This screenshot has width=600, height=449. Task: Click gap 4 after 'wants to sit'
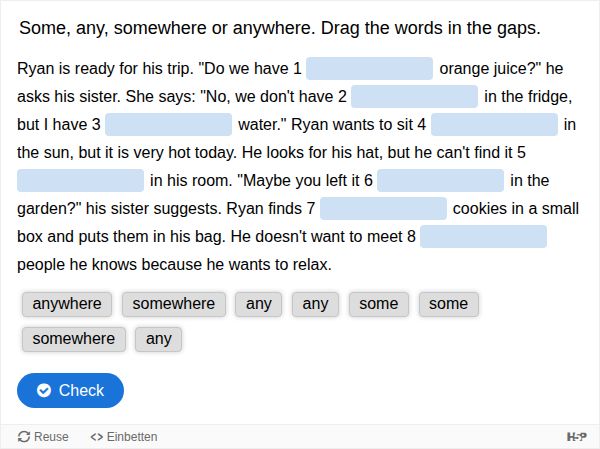[x=494, y=125]
